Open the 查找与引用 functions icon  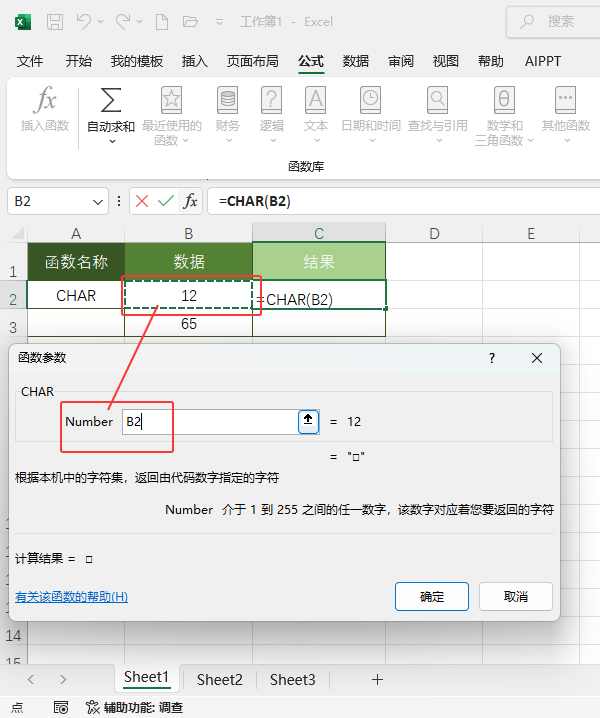437,100
